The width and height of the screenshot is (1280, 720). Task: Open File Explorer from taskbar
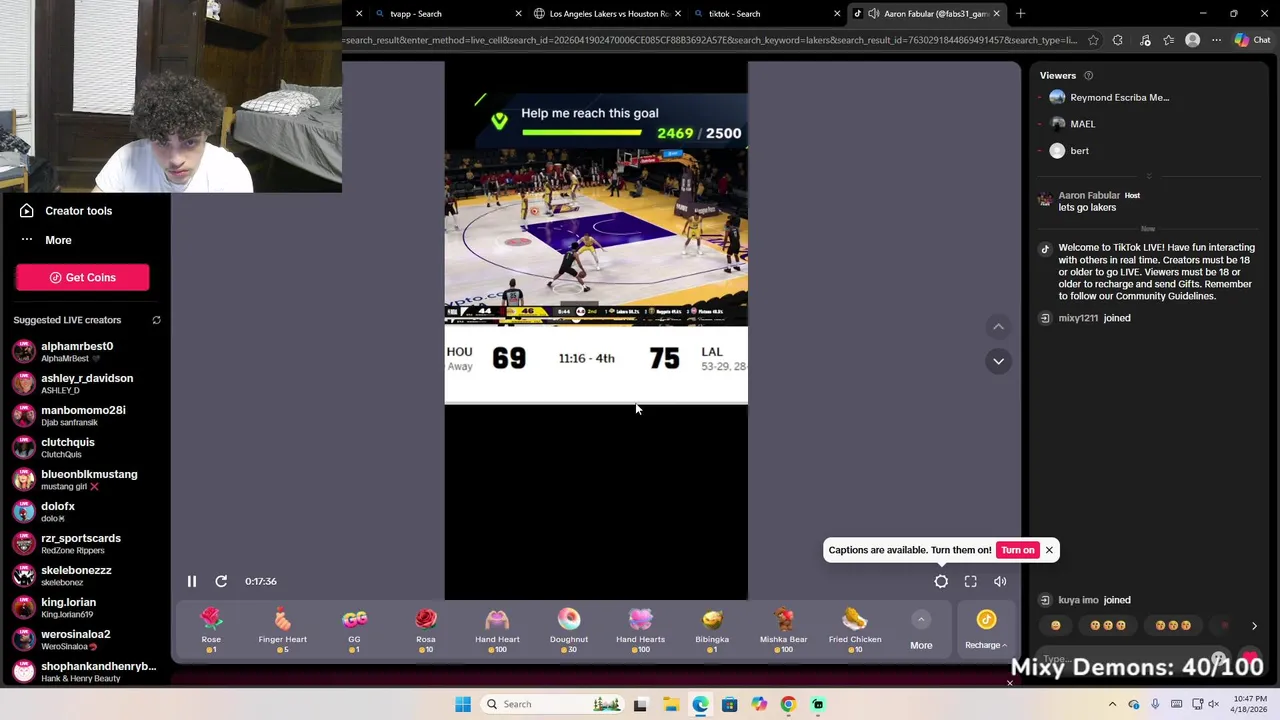[x=670, y=704]
